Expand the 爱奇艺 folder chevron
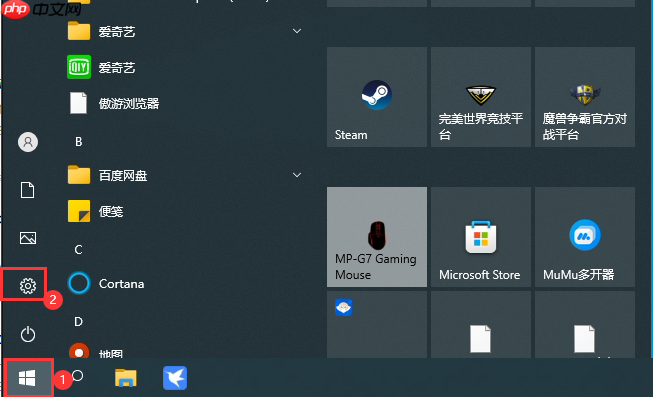653x397 pixels. (x=297, y=31)
